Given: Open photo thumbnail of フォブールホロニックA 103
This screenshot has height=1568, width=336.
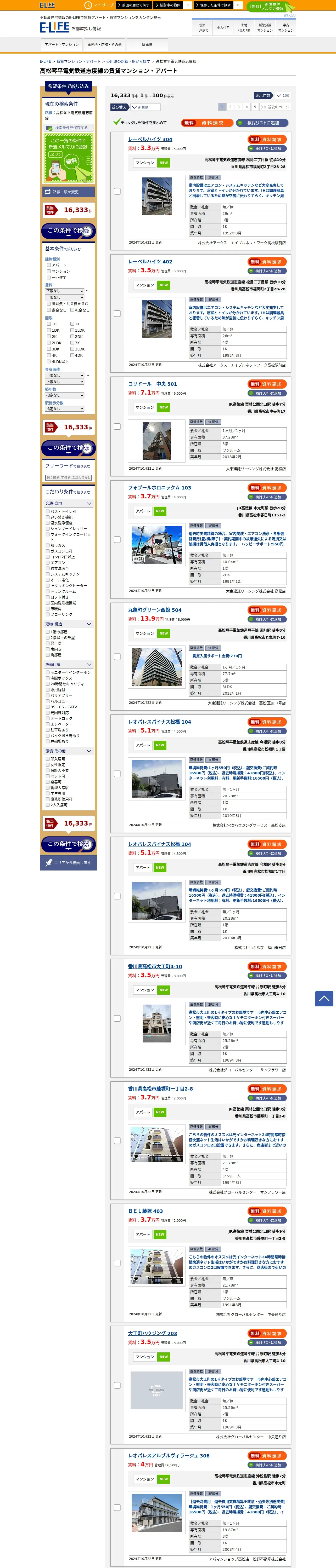Looking at the screenshot, I should coord(157,545).
